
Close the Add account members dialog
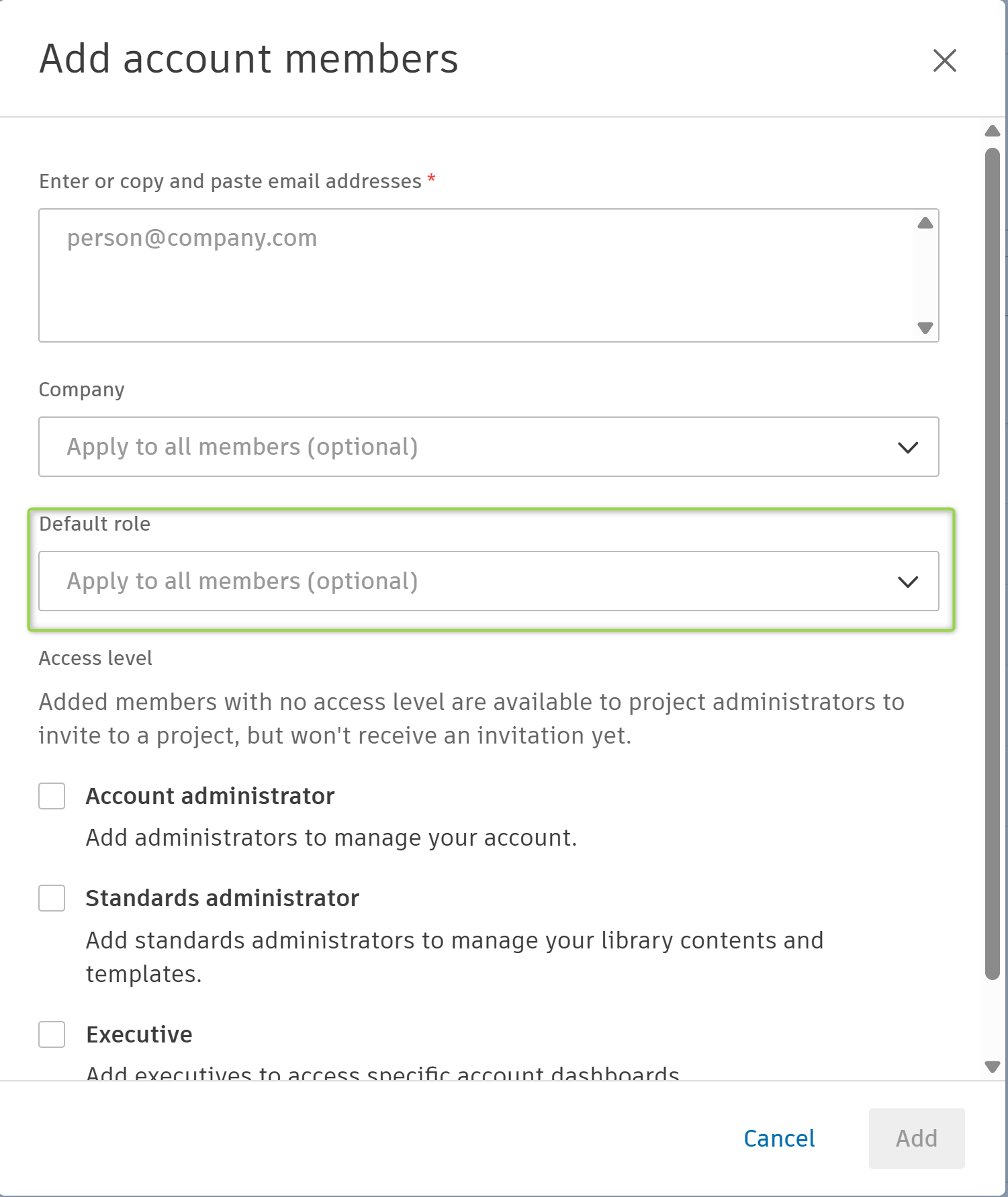coord(944,60)
